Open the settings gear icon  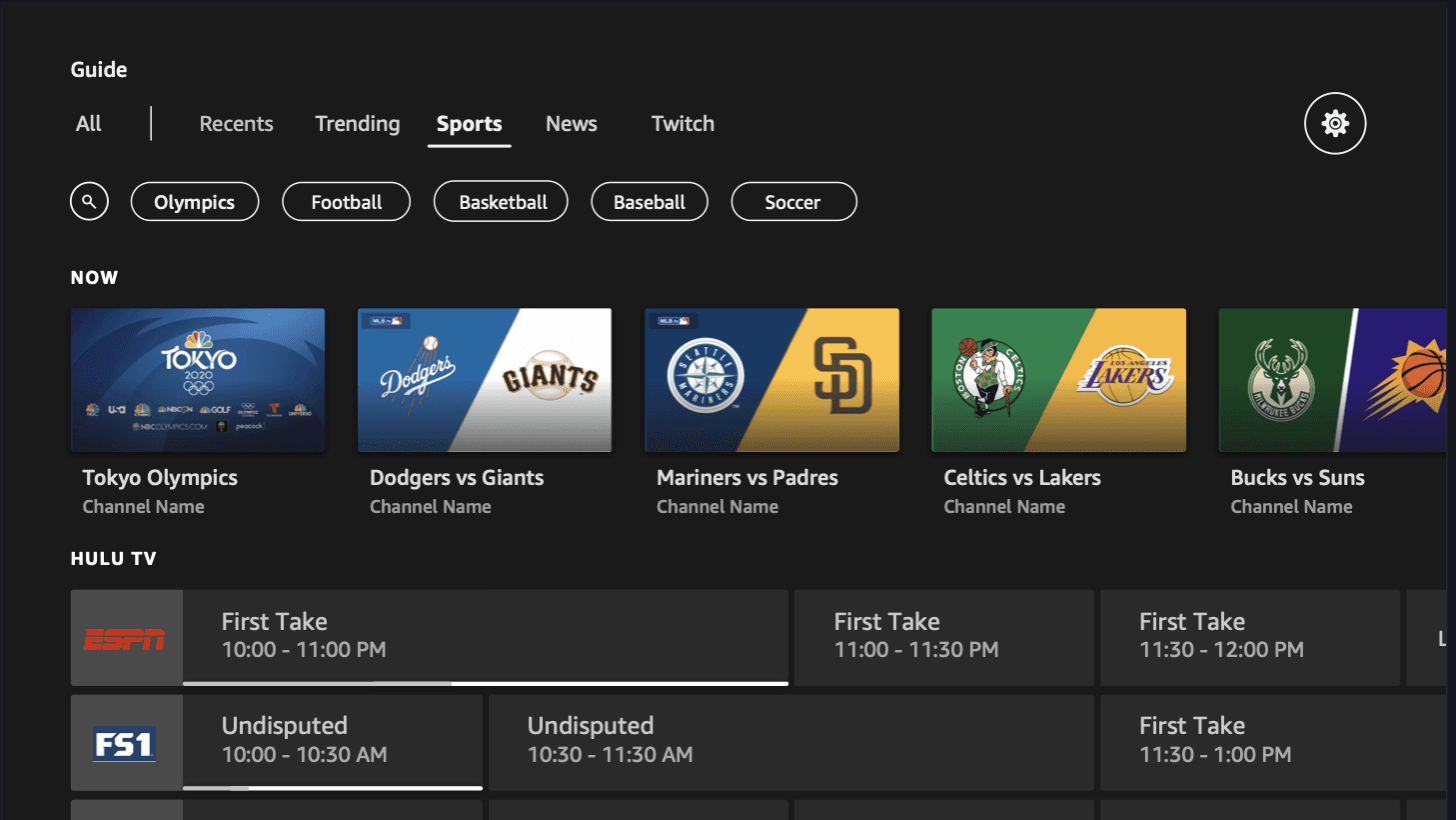(1335, 124)
